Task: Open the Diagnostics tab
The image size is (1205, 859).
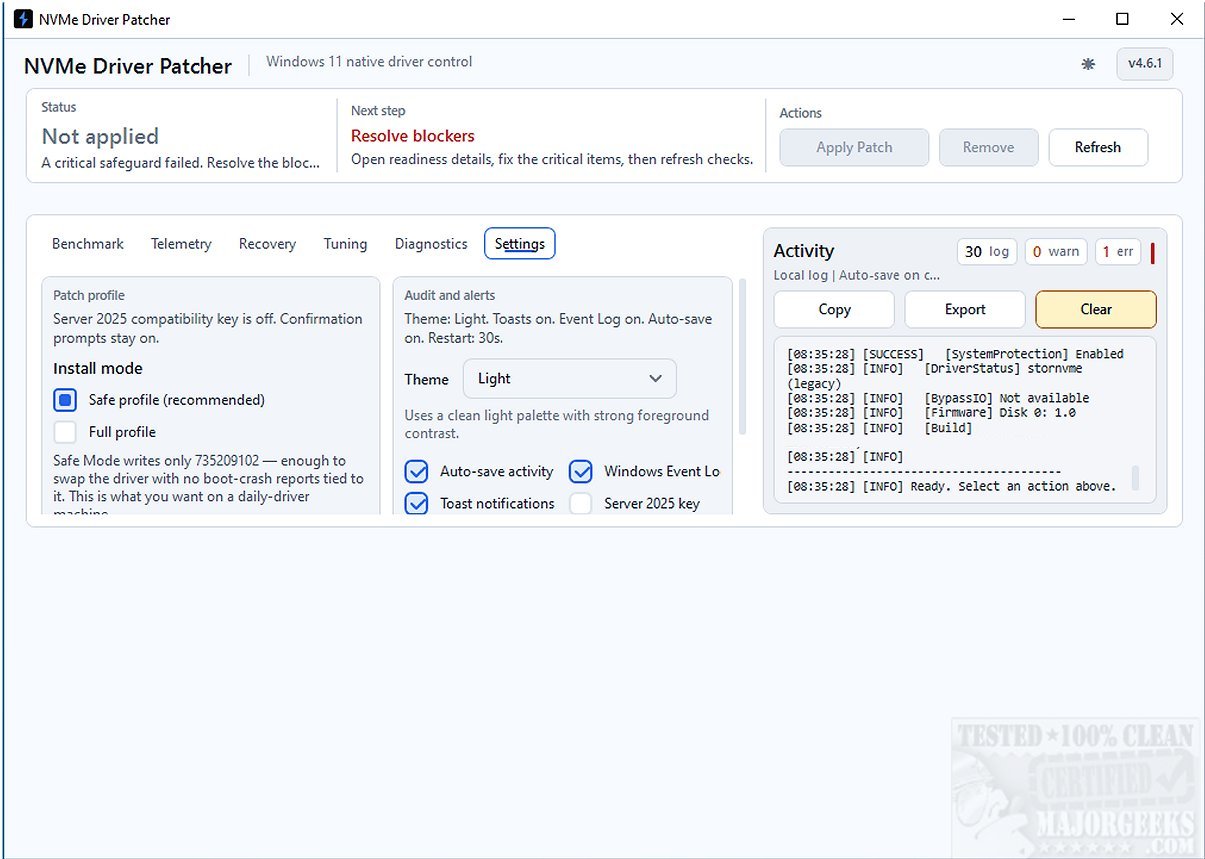Action: (431, 244)
